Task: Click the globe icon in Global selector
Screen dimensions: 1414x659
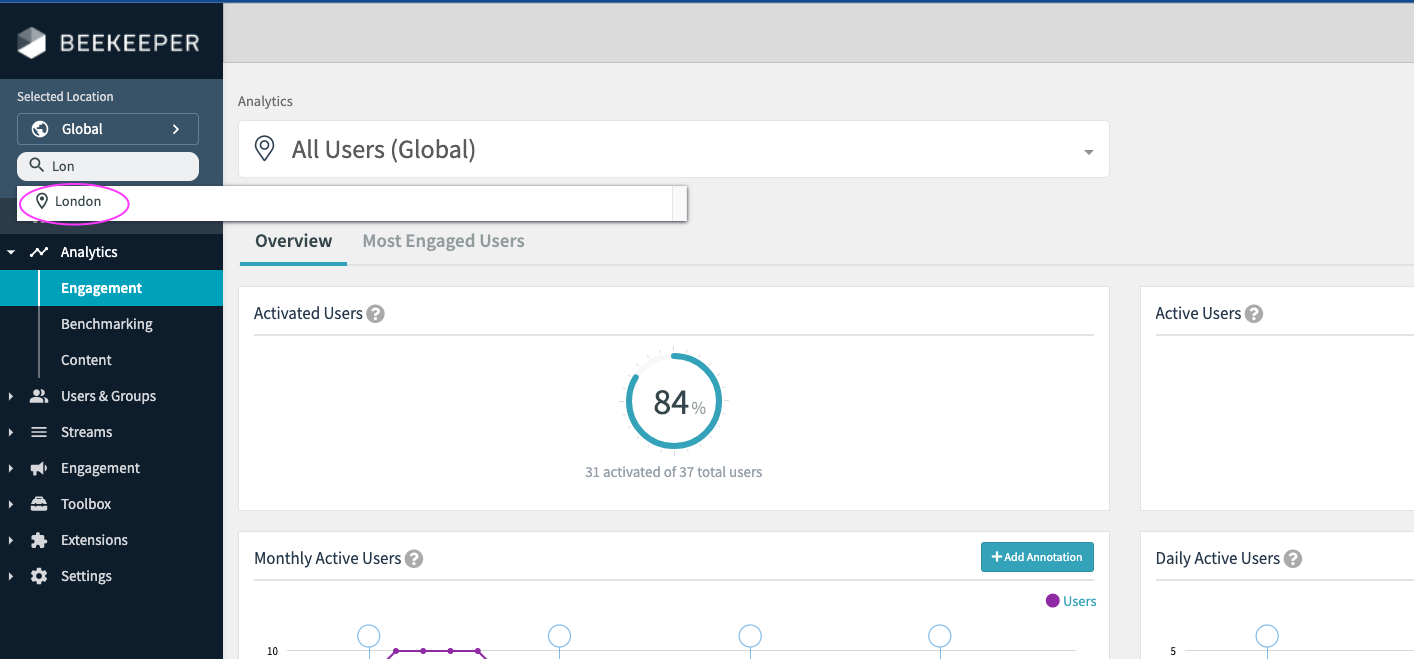Action: coord(41,129)
